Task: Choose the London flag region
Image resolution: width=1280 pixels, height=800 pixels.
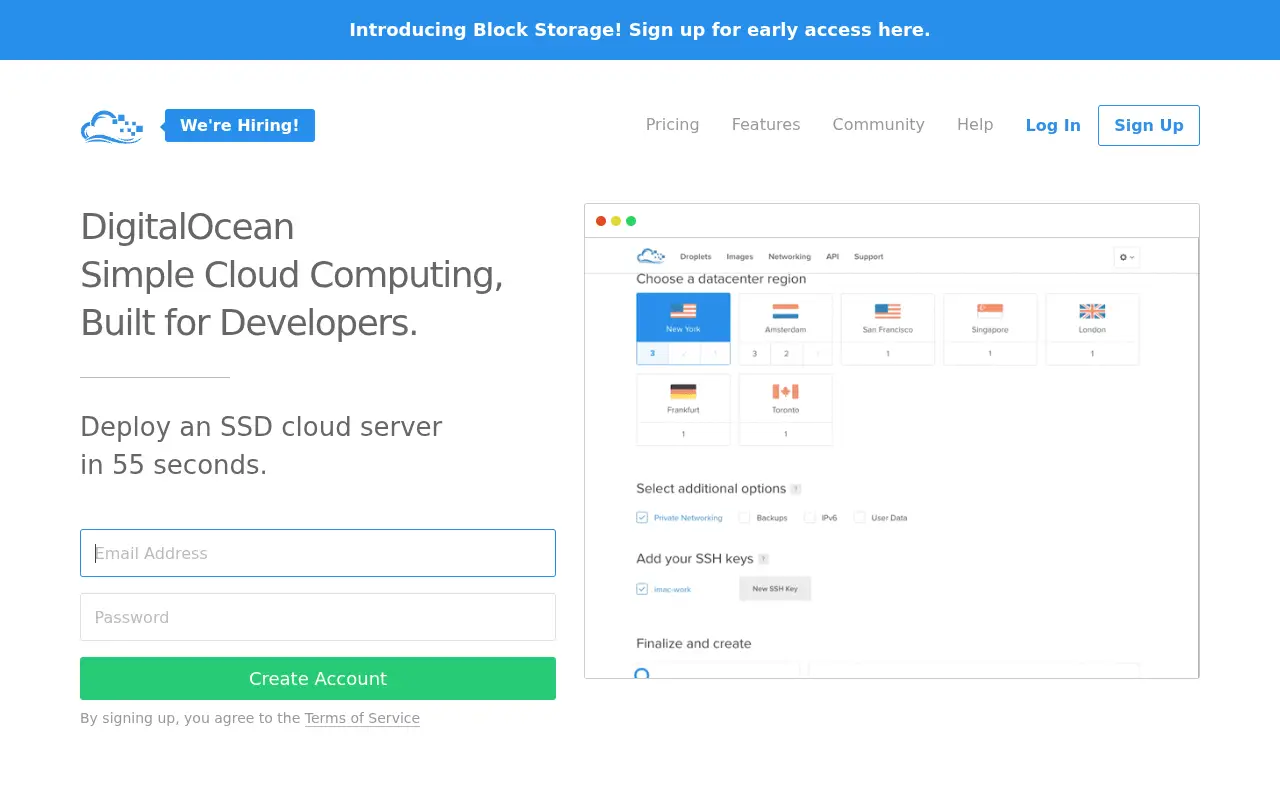Action: point(1092,311)
